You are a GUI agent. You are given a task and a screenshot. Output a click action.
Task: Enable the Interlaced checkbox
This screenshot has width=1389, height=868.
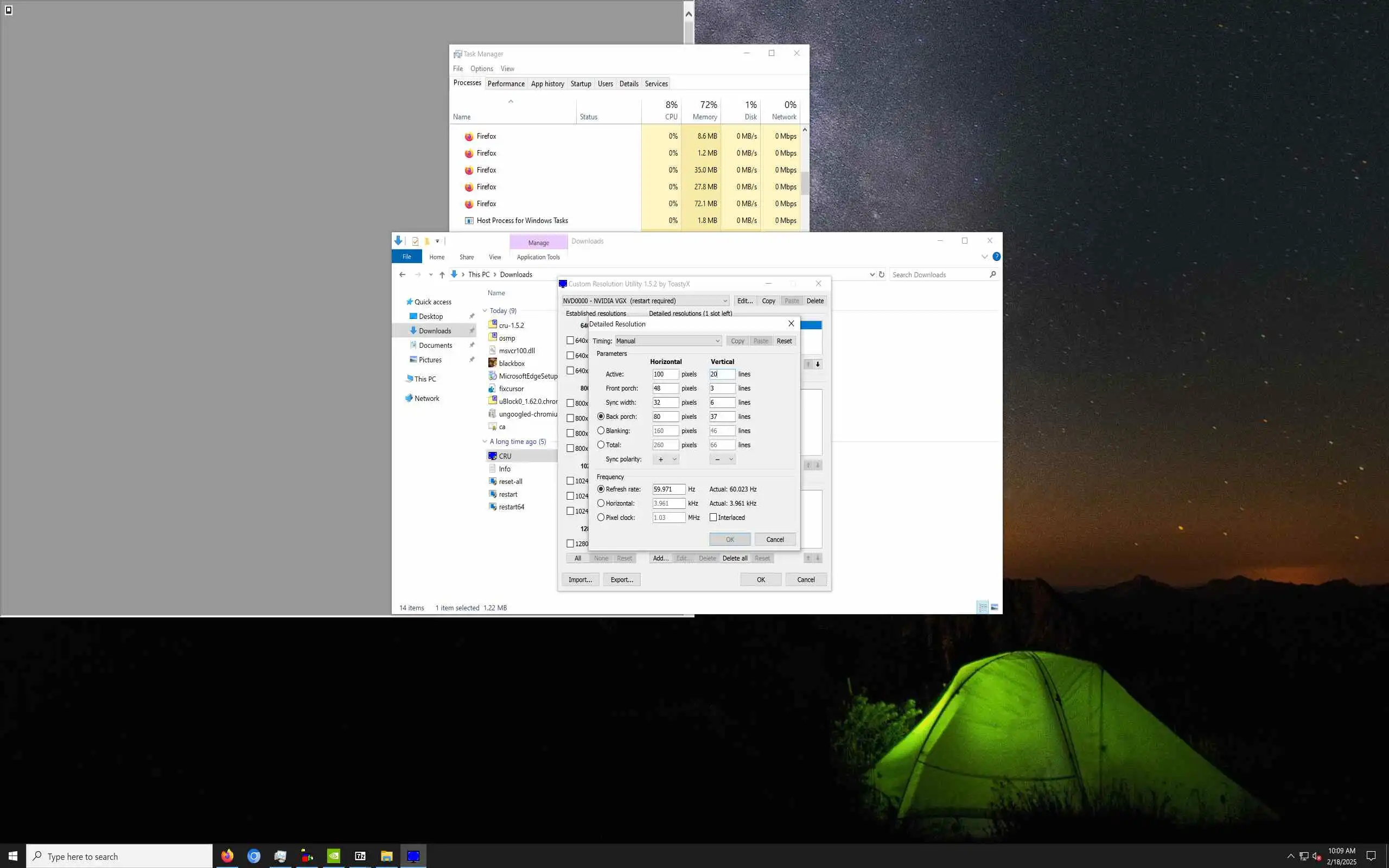713,517
